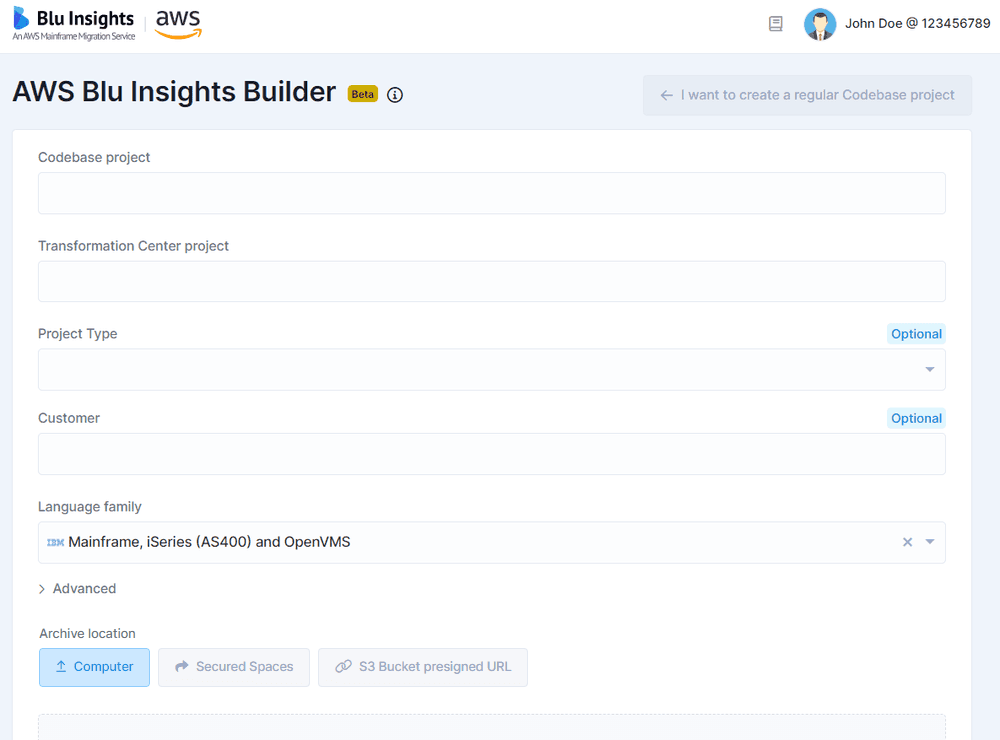Select S3 Bucket presigned URL option
The width and height of the screenshot is (1000, 740).
[x=423, y=667]
